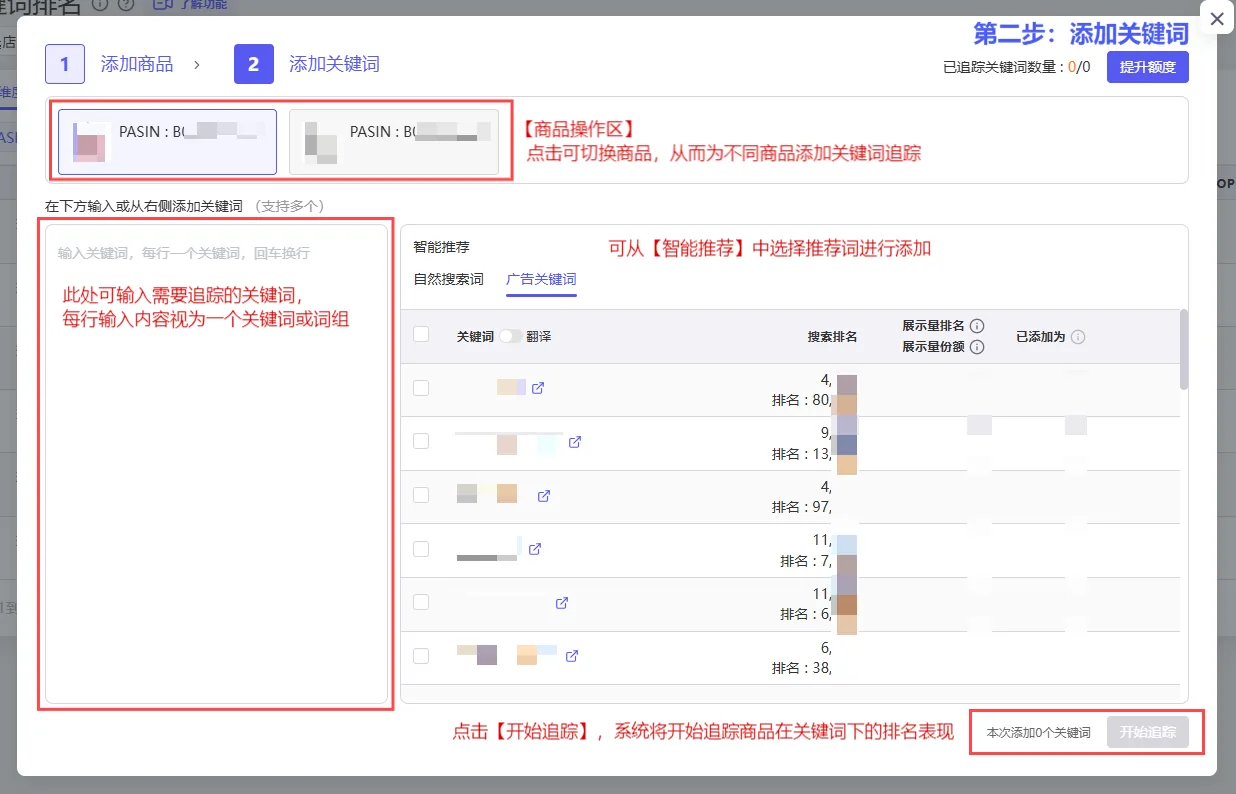Select step 2 添加关键词
Screen dimensions: 1236x794
pyautogui.click(x=306, y=64)
